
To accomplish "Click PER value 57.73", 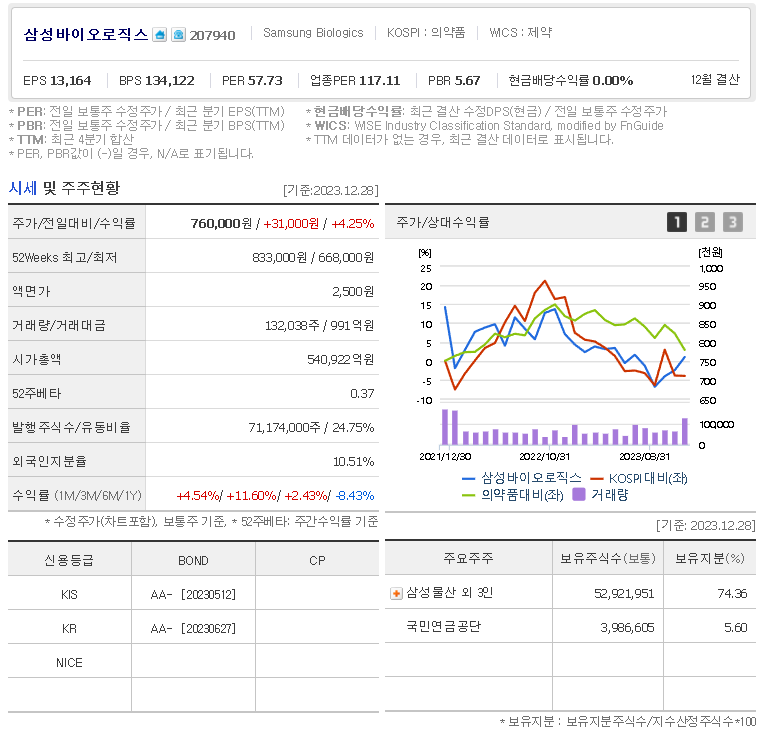I will point(265,81).
